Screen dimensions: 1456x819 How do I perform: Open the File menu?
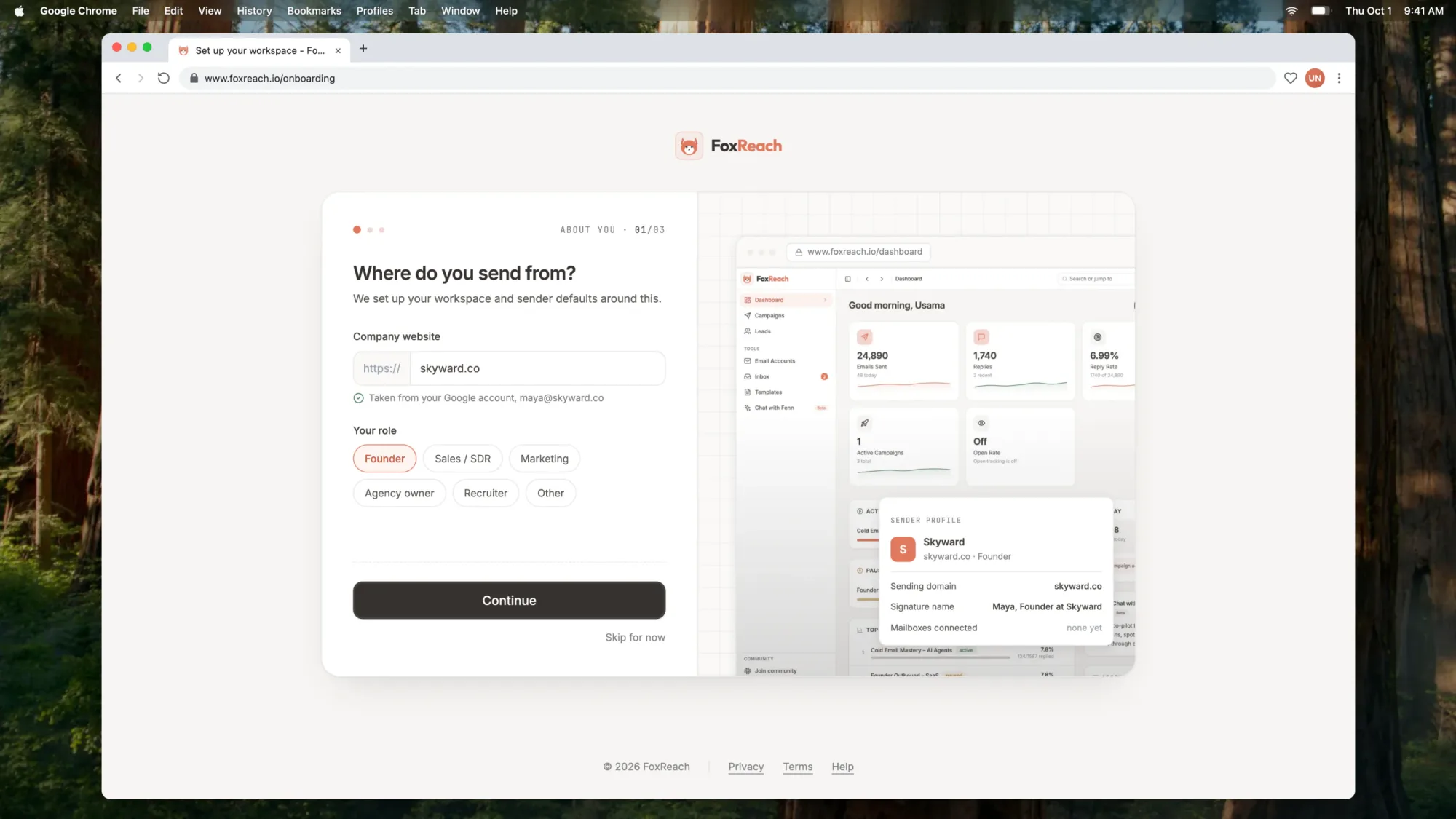point(141,11)
